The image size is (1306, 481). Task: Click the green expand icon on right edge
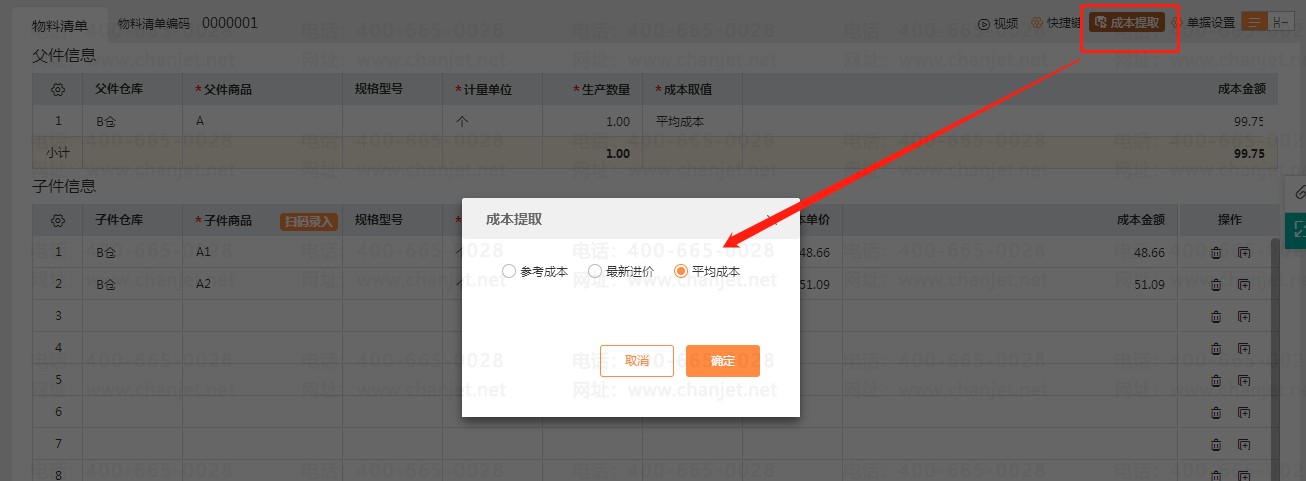point(1297,229)
